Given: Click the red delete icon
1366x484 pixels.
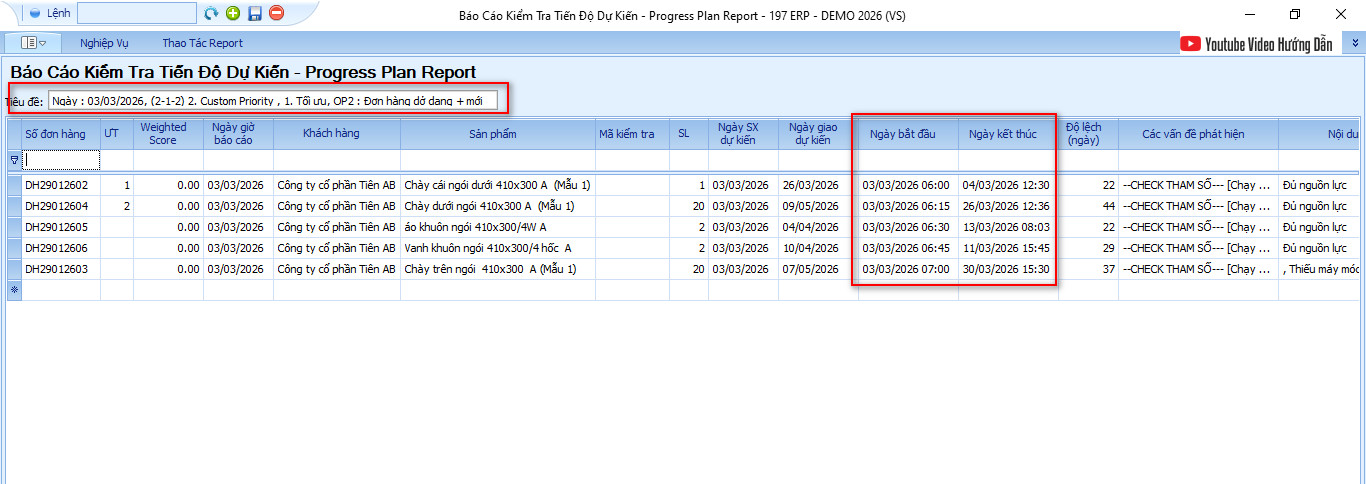Looking at the screenshot, I should point(277,14).
